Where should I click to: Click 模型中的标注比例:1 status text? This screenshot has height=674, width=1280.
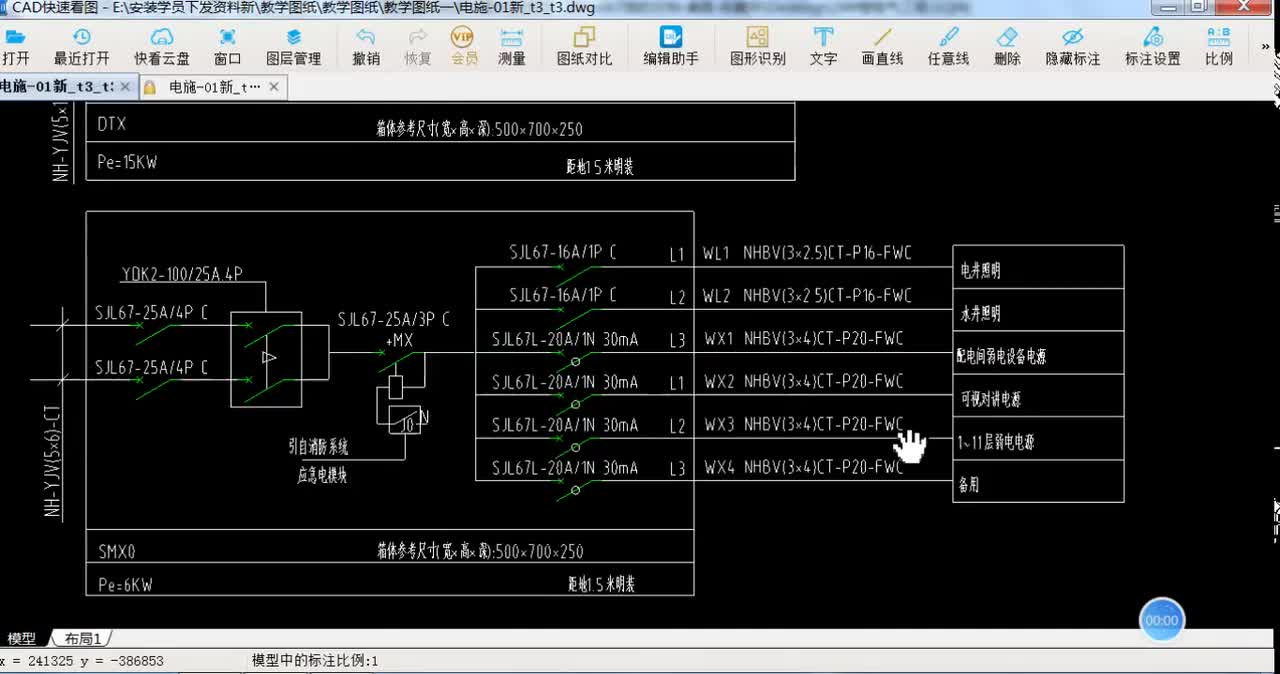(x=315, y=661)
